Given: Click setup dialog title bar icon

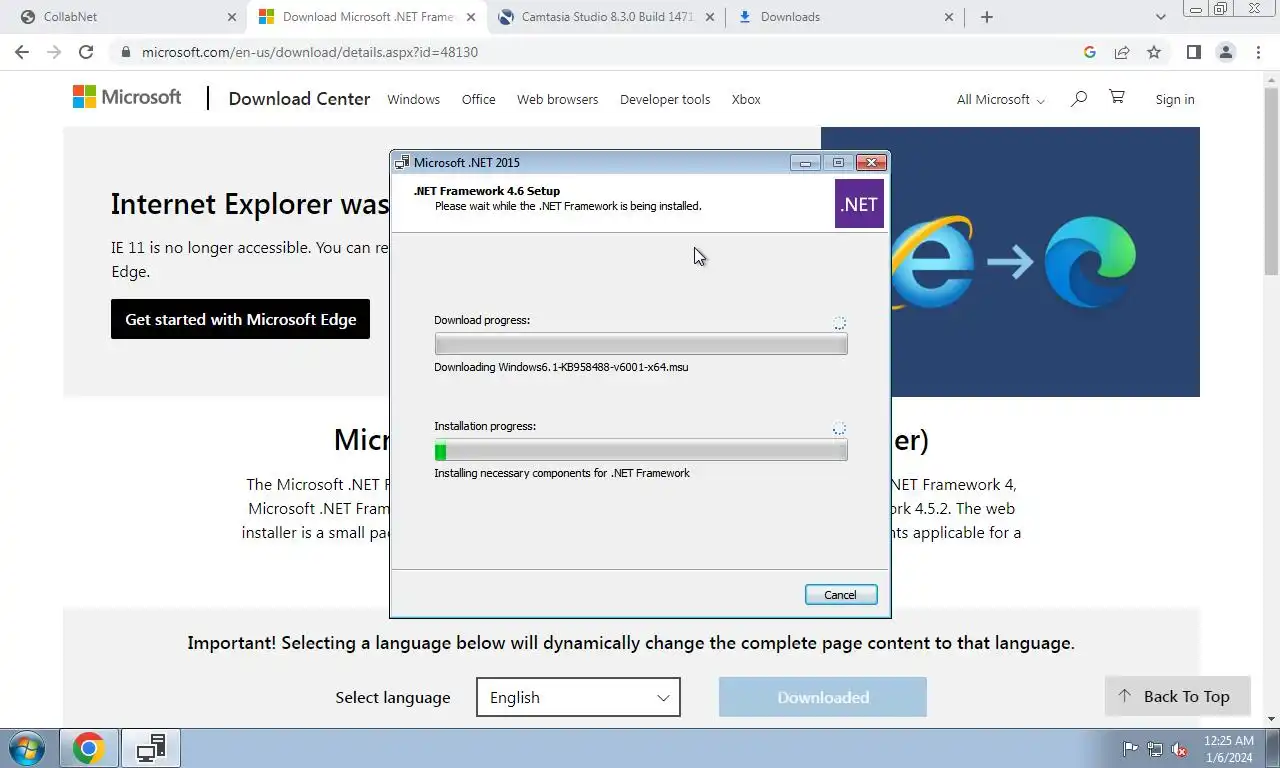Looking at the screenshot, I should point(402,162).
